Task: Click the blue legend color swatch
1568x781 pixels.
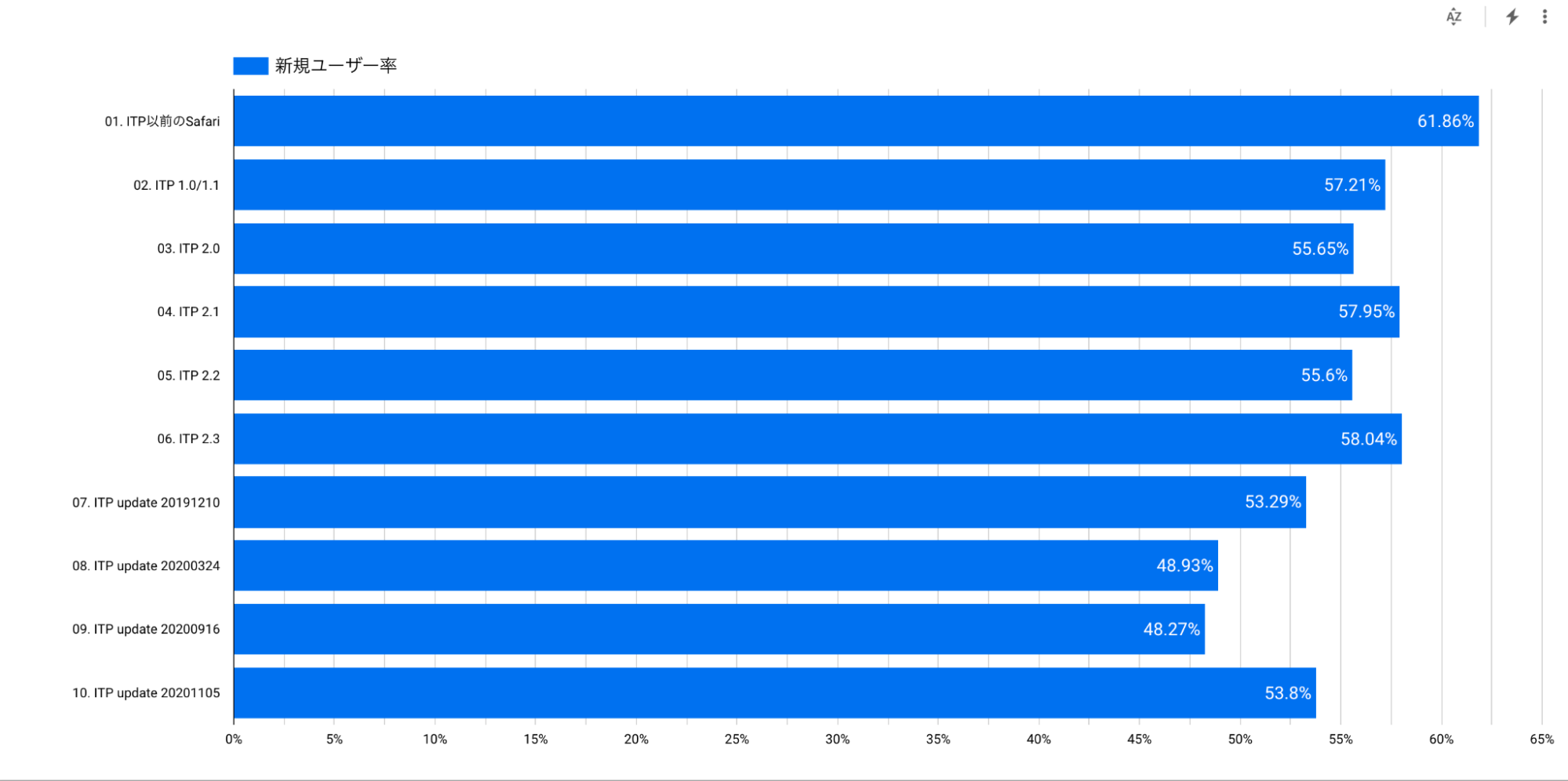Action: pos(250,66)
